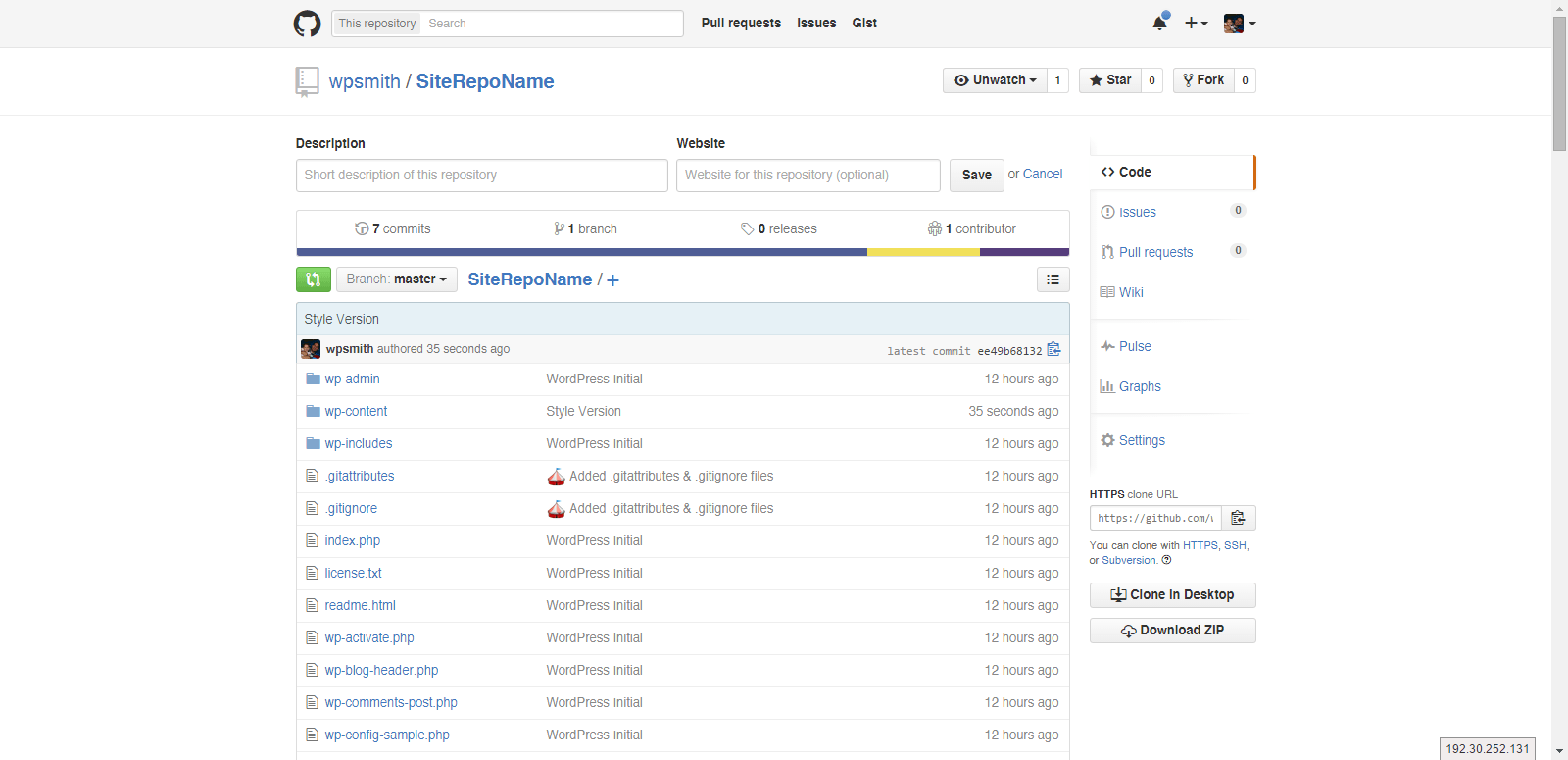Open the Style Version commit on wp-content row
Image resolution: width=1568 pixels, height=760 pixels.
pos(584,411)
